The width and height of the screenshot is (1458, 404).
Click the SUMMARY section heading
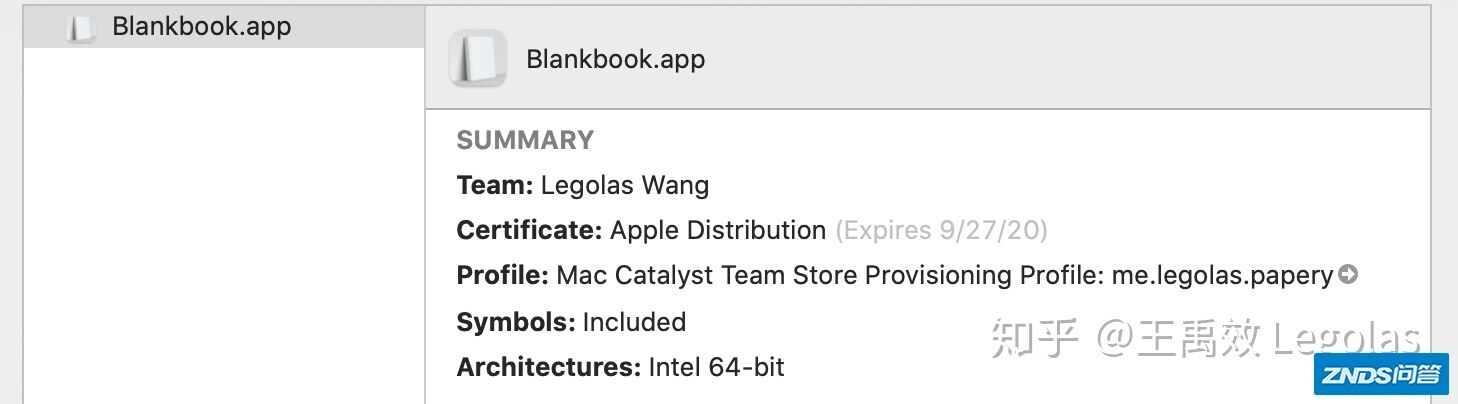tap(525, 140)
